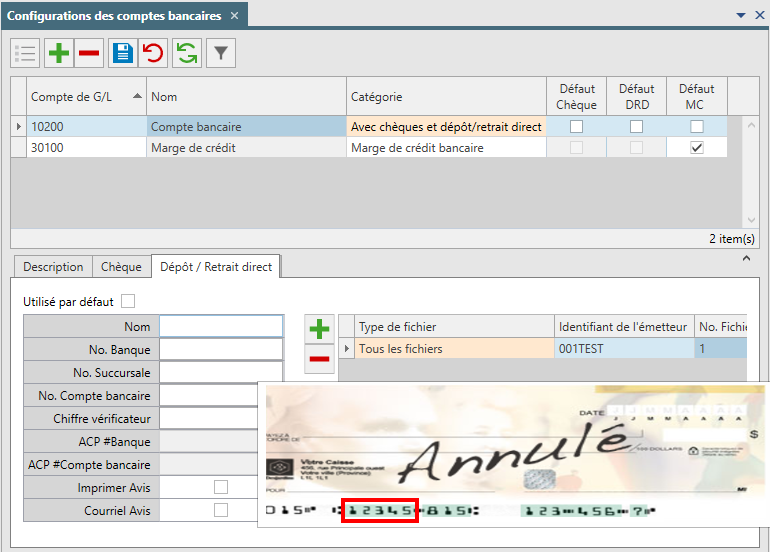Click the Type de fichier column header
The image size is (770, 552).
454,327
